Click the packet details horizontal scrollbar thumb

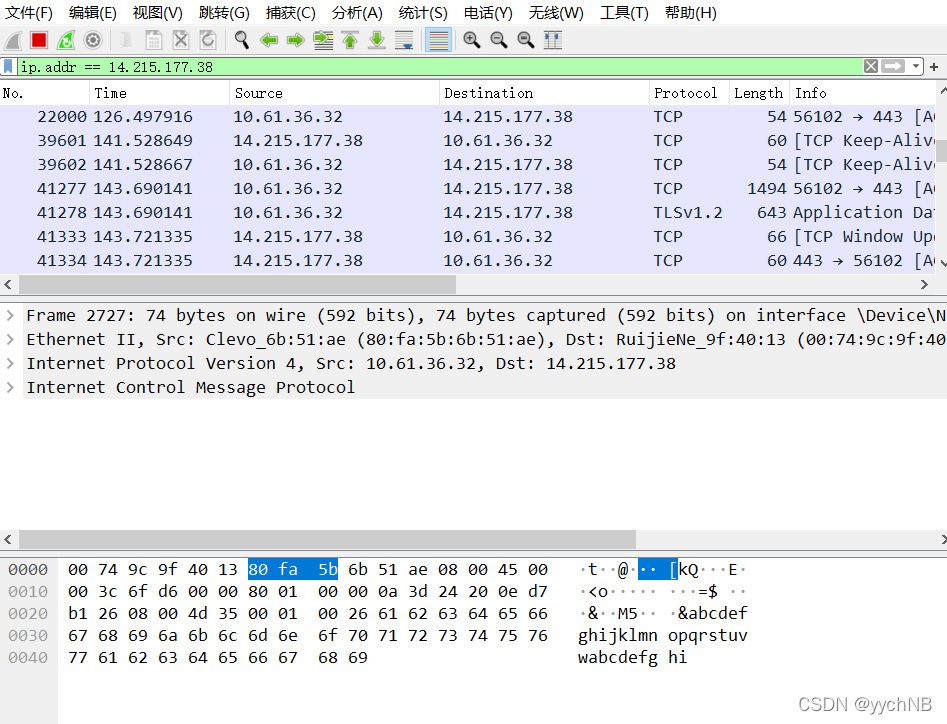pyautogui.click(x=327, y=539)
